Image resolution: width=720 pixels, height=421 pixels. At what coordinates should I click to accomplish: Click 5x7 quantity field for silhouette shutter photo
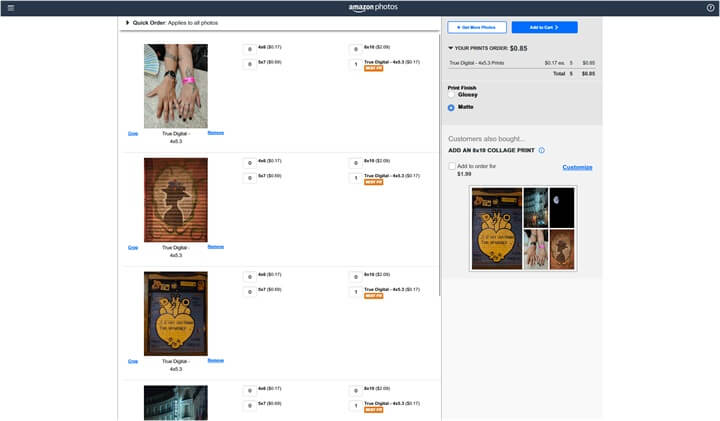point(249,178)
